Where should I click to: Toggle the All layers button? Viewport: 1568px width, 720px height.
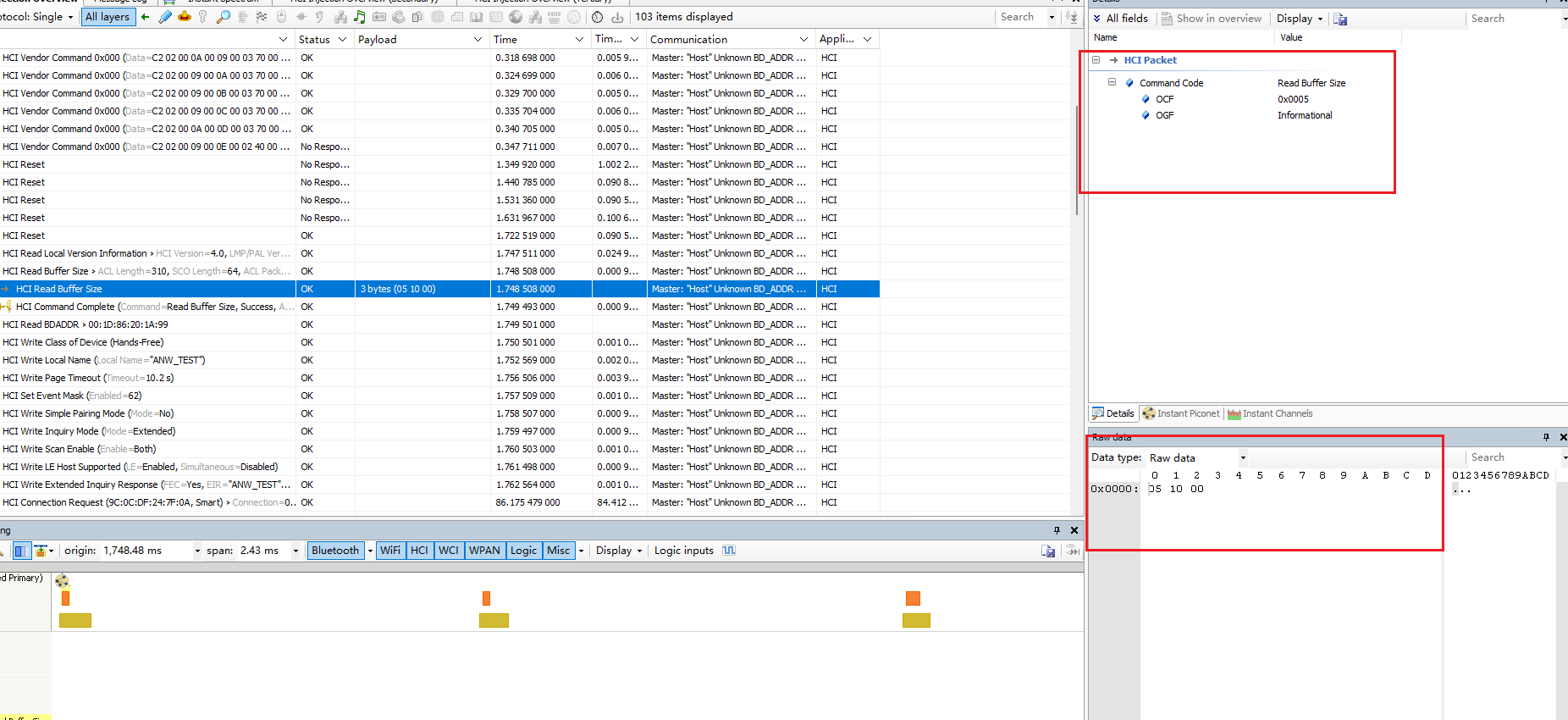pos(108,17)
